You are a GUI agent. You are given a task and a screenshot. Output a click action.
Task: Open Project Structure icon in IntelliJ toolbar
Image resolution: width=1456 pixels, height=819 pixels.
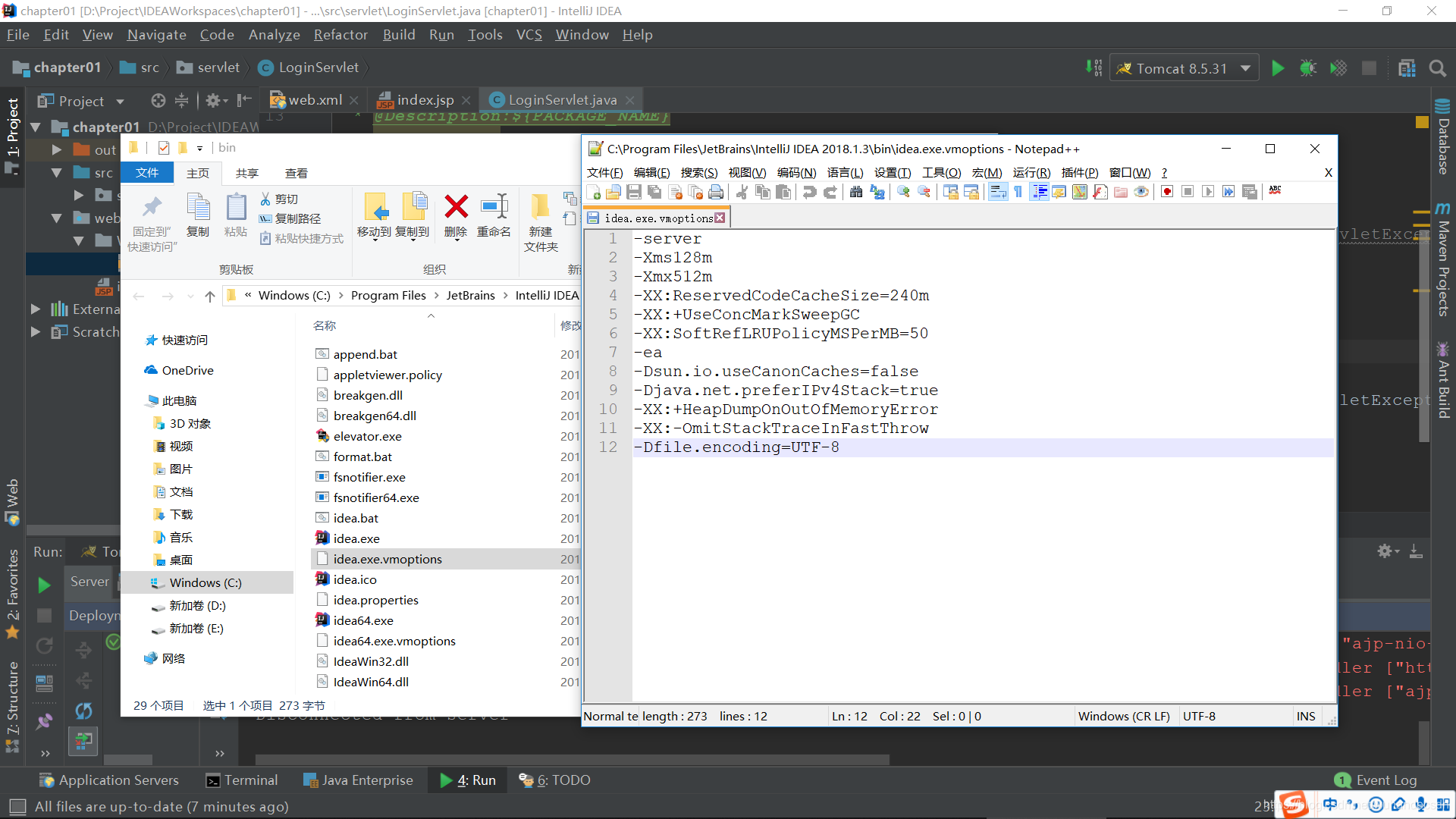tap(1407, 68)
